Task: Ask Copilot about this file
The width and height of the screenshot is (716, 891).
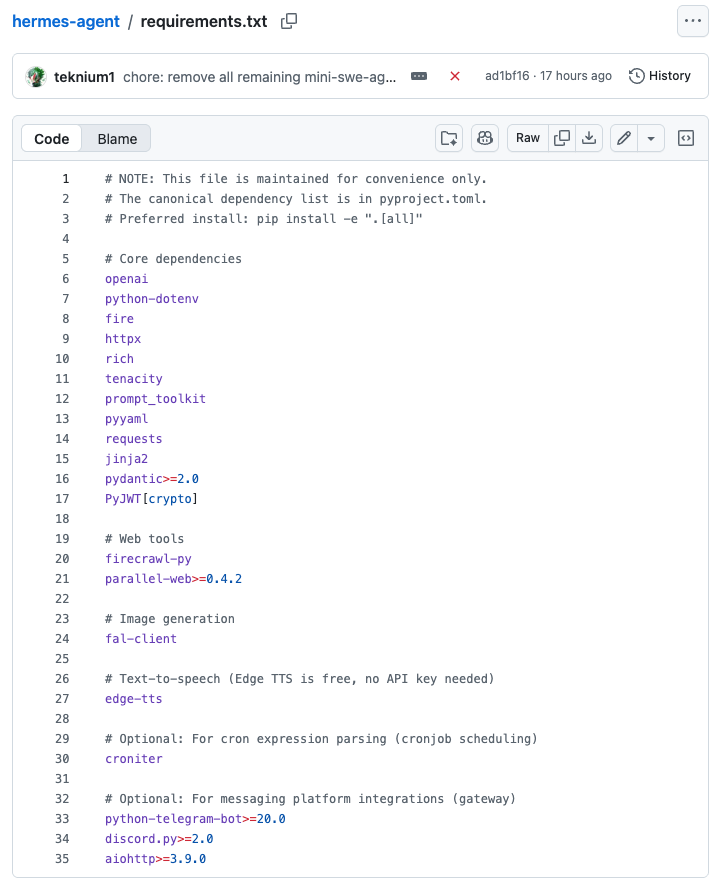Action: 485,138
